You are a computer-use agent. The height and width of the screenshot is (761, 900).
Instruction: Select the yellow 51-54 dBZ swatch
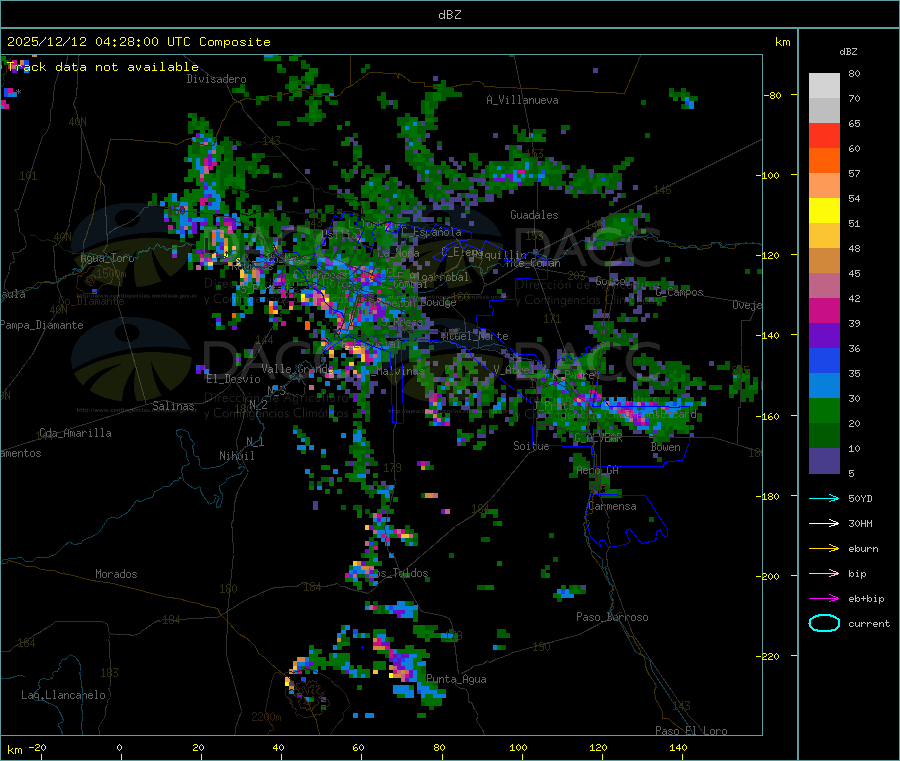[824, 211]
